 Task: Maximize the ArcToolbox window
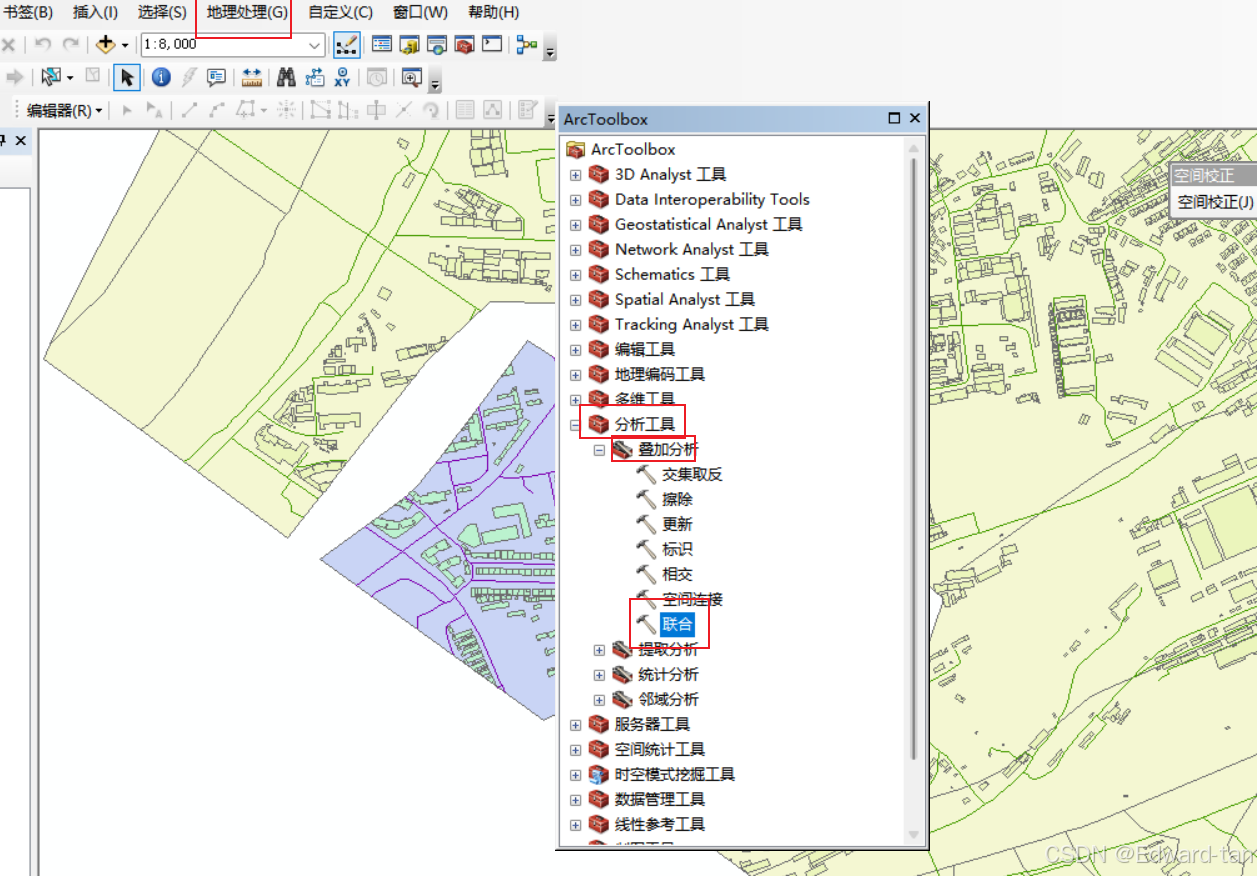(894, 118)
